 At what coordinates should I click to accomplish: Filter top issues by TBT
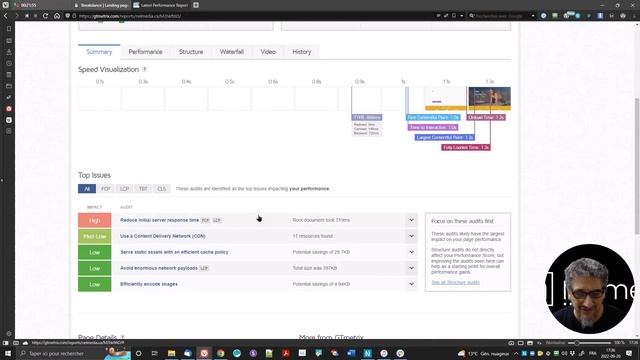click(x=143, y=189)
